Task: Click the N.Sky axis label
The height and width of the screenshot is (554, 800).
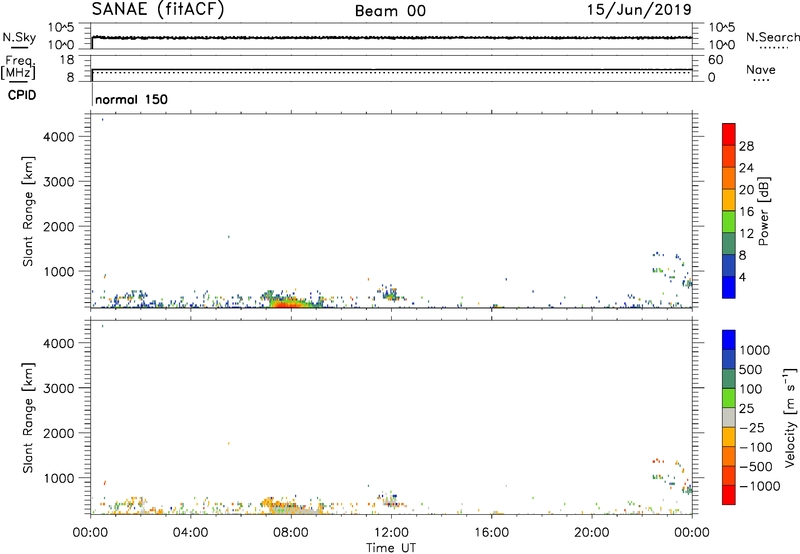Action: [19, 37]
